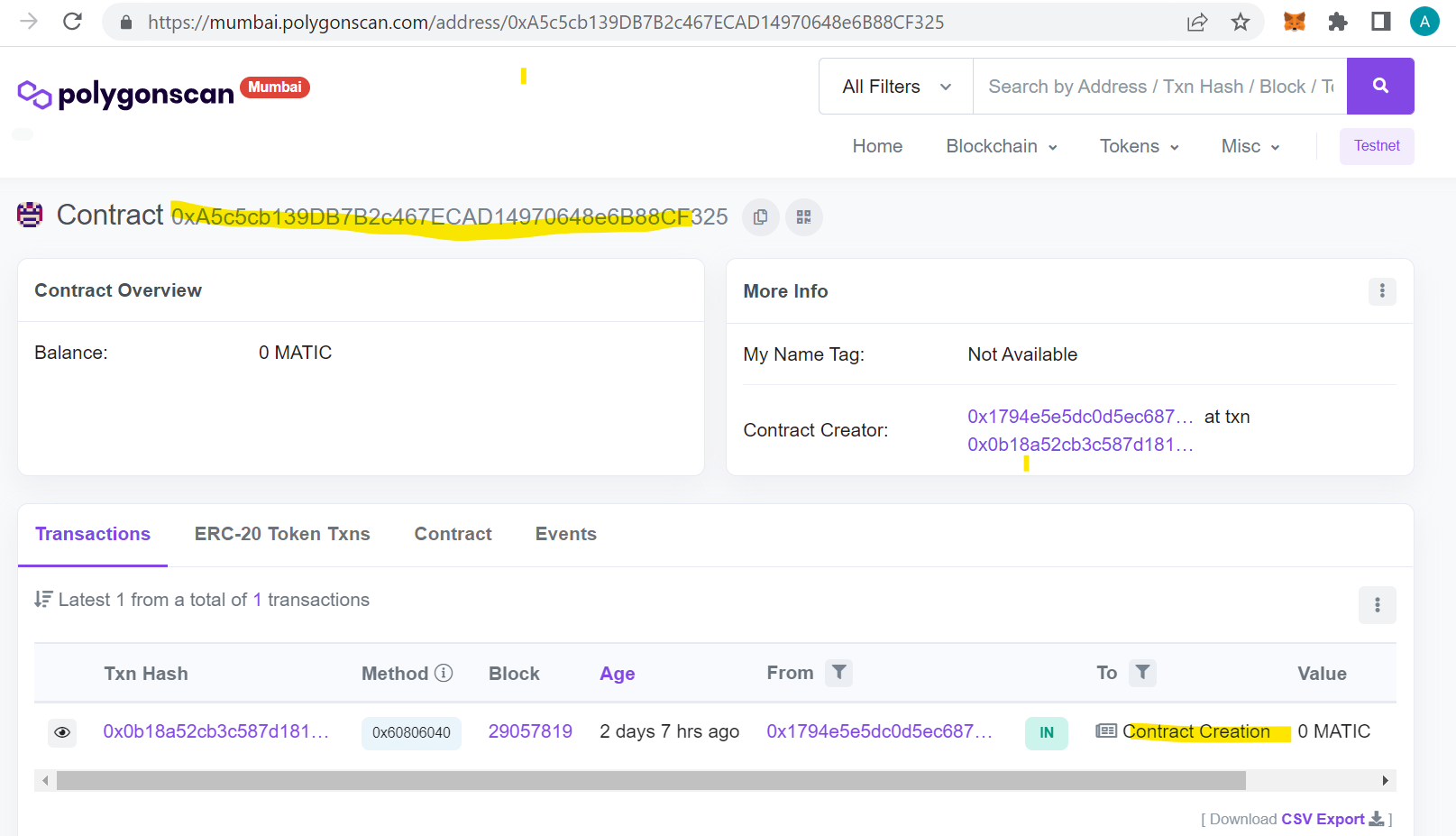
Task: Click Contract Creation link in To column
Action: coord(1196,731)
